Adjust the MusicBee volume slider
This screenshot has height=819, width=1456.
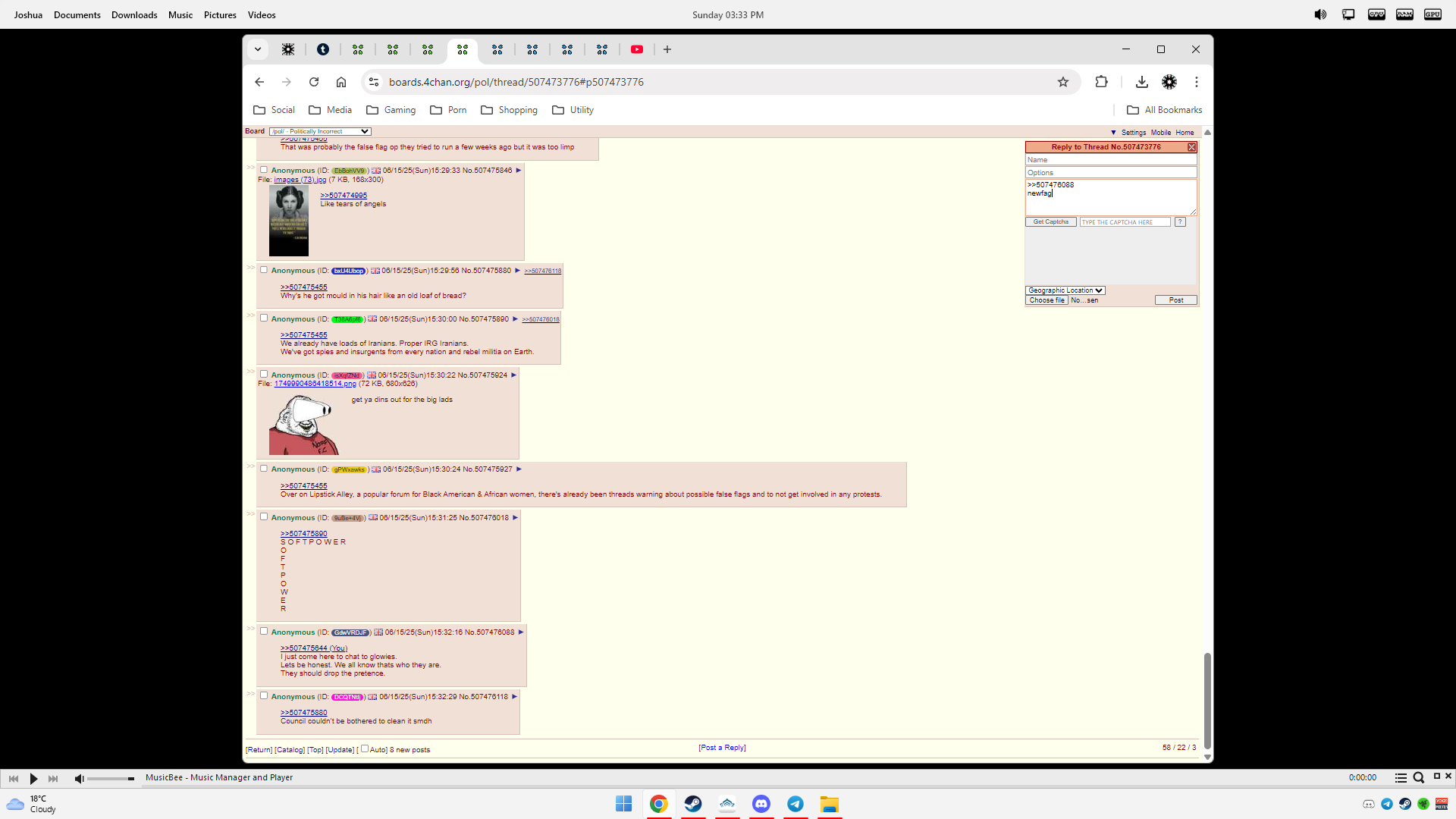coord(111,779)
